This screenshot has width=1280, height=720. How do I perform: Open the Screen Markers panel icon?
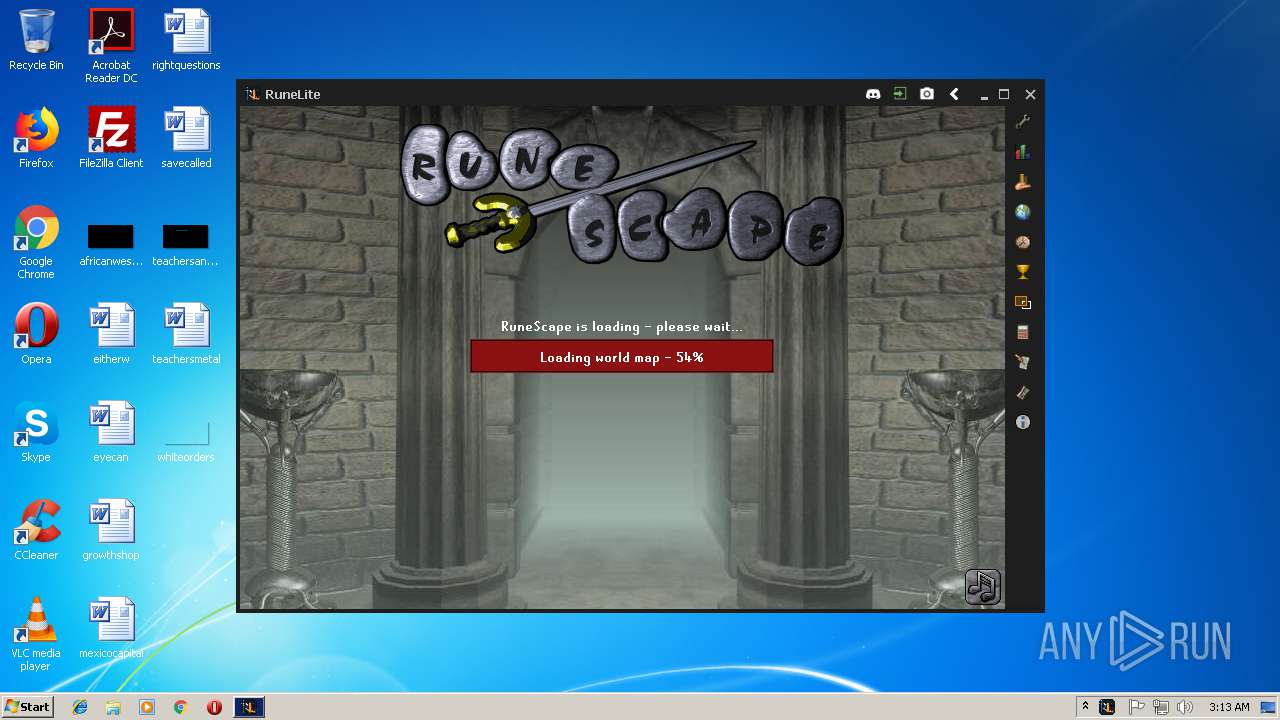coord(1022,302)
